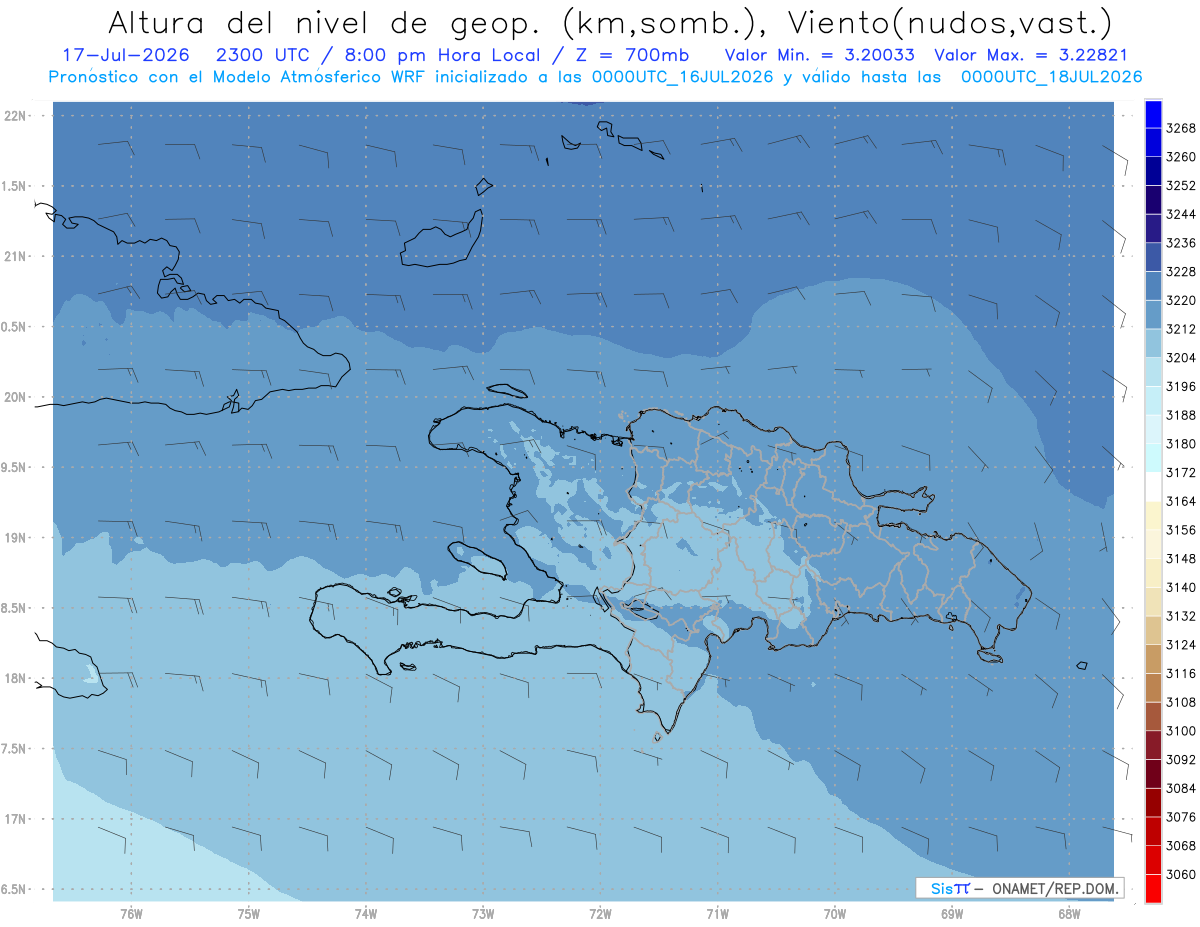Click the '0000UTC_16JUL2026' initialization time
Image resolution: width=1200 pixels, height=927 pixels.
click(x=683, y=77)
